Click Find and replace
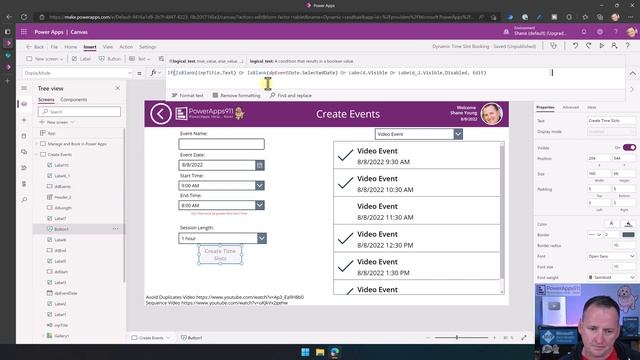 [291, 96]
